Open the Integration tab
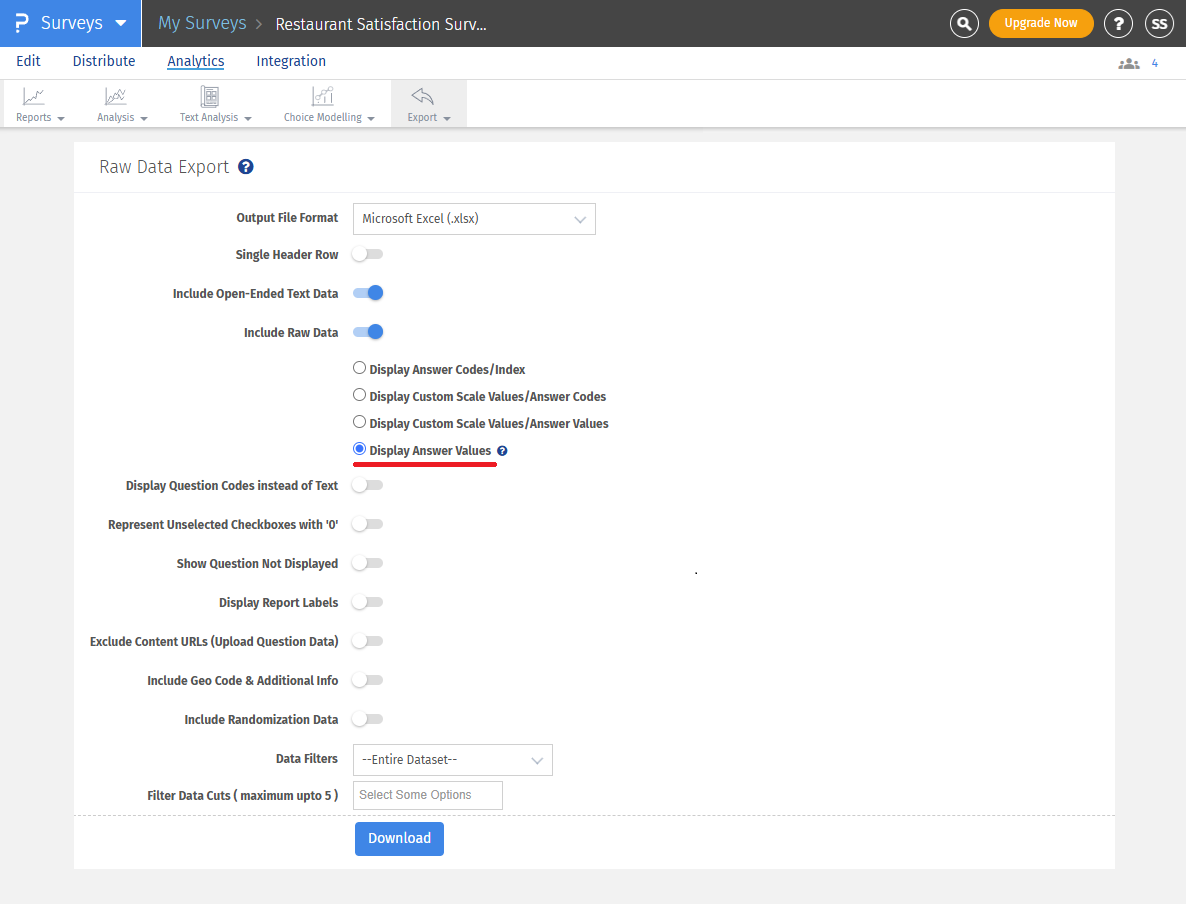Screen dimensions: 1186x904 coord(291,61)
